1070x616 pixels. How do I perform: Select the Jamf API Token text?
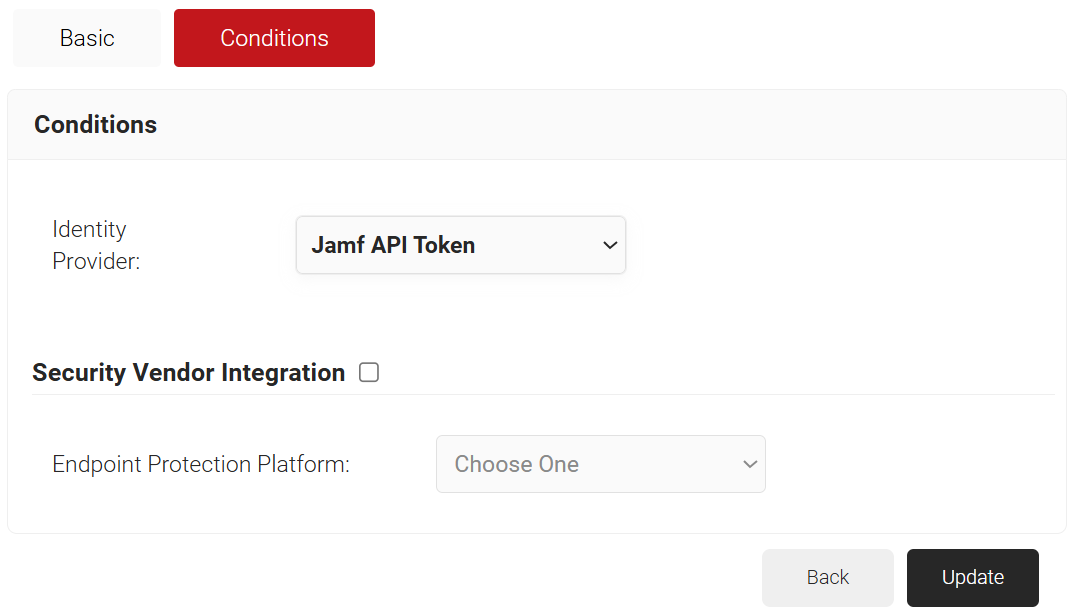pyautogui.click(x=393, y=245)
